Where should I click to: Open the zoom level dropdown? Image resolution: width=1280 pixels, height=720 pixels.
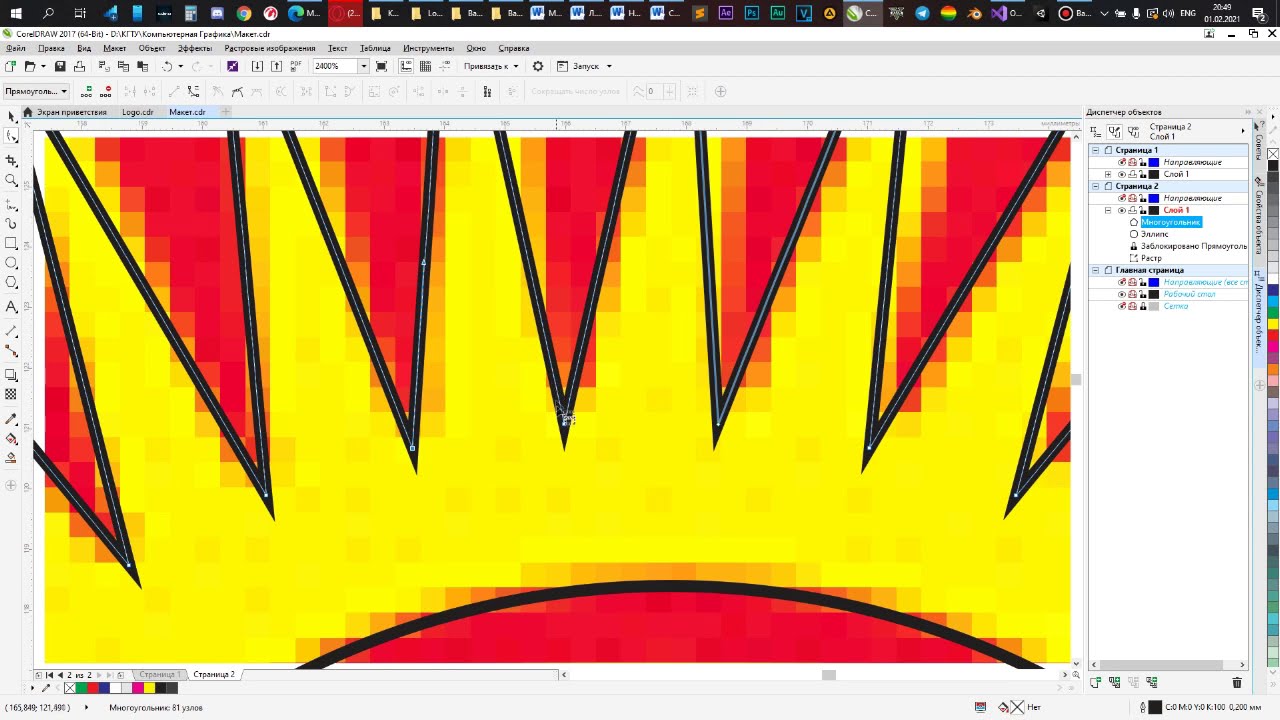pos(363,66)
